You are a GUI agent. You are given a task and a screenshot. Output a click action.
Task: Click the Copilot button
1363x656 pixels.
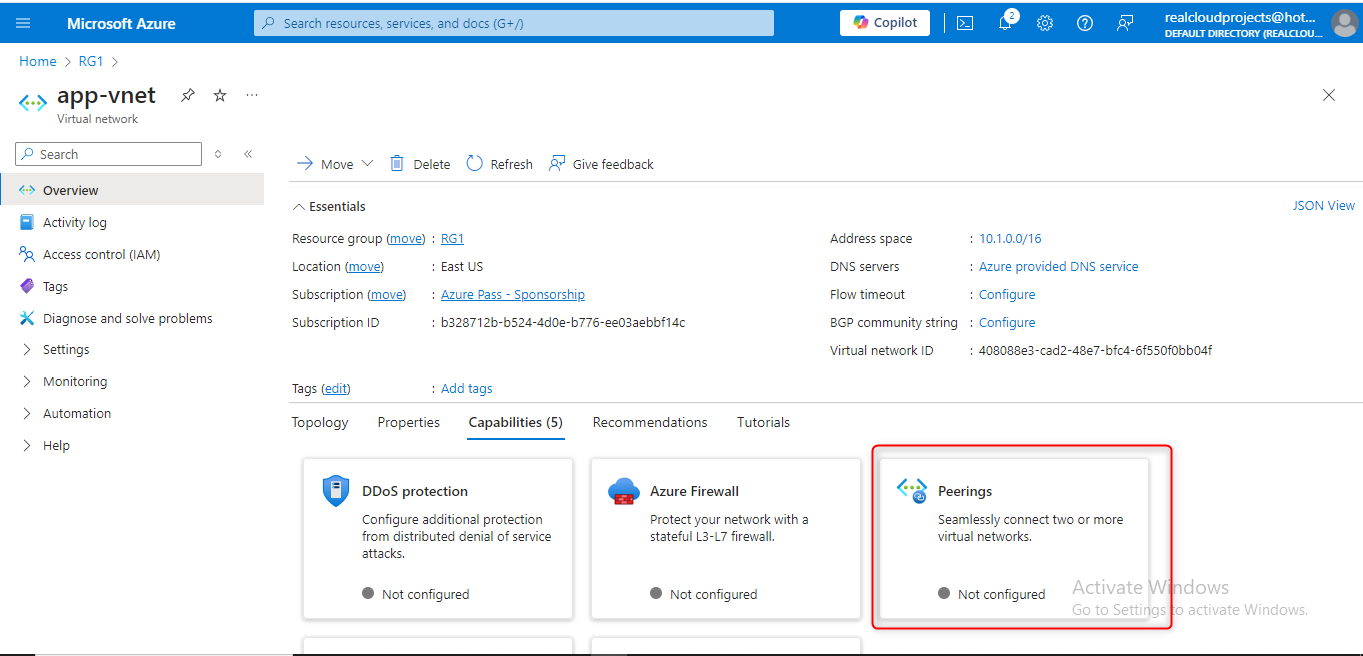tap(885, 23)
